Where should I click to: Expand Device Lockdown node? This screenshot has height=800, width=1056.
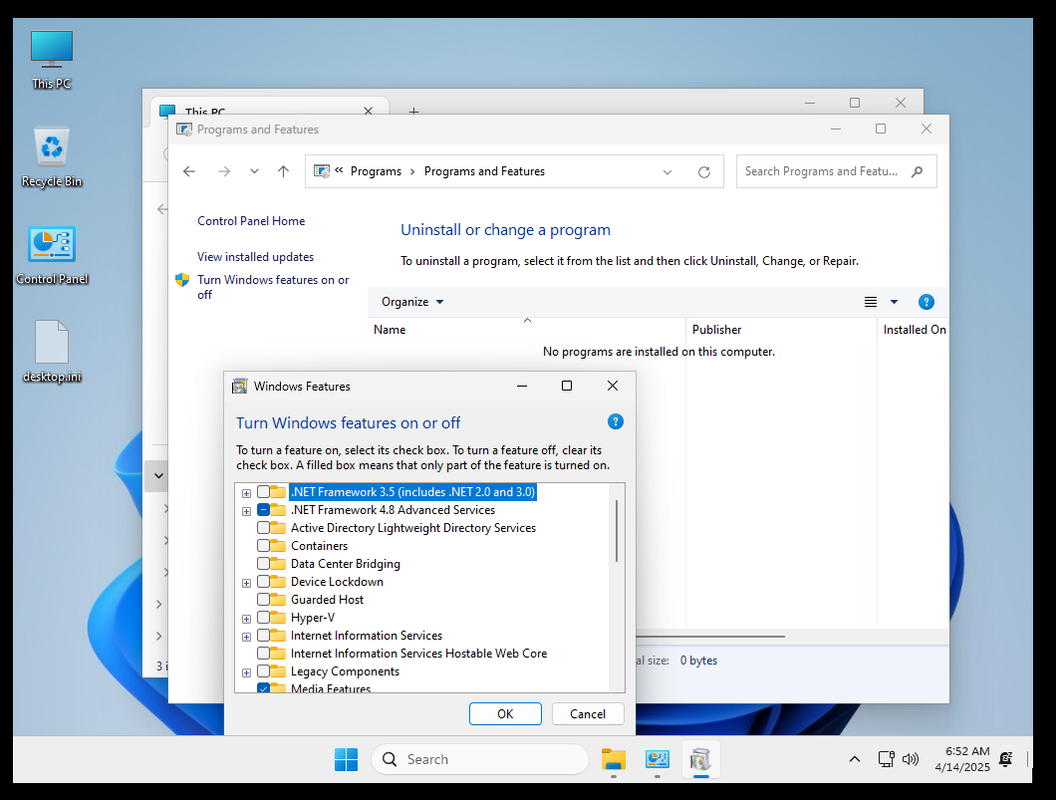pyautogui.click(x=246, y=582)
